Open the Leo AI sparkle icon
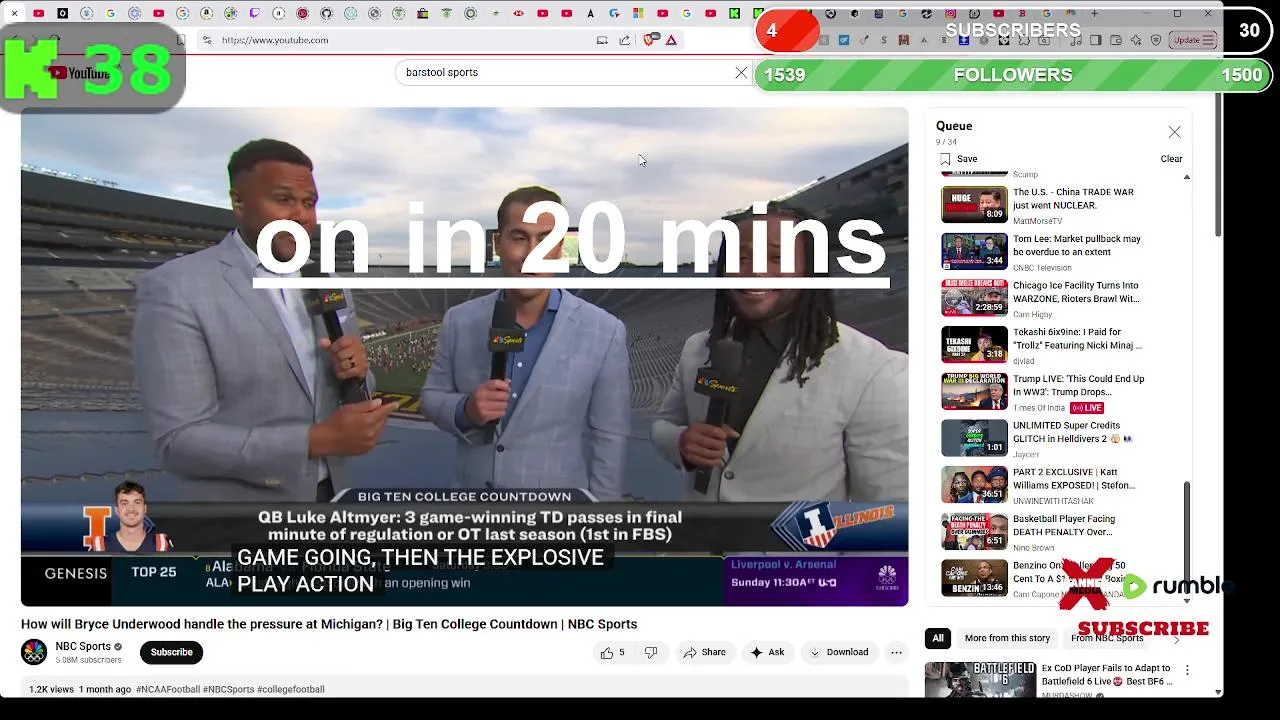Viewport: 1280px width, 720px height. pos(1136,40)
